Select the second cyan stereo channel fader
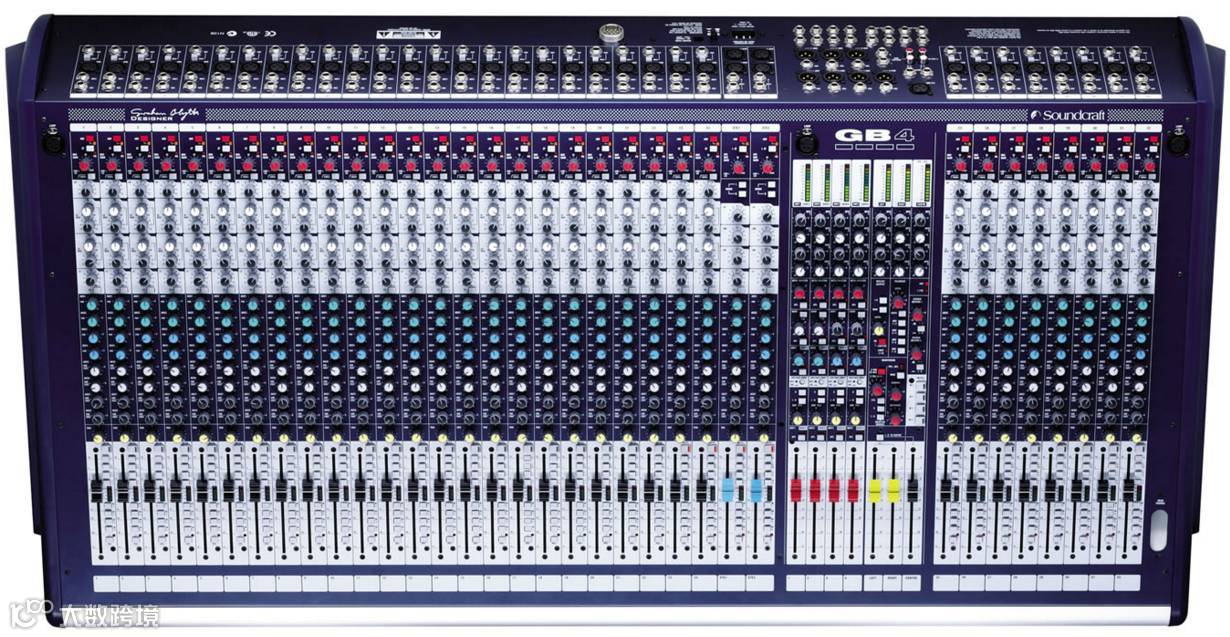The image size is (1230, 637). [x=756, y=490]
